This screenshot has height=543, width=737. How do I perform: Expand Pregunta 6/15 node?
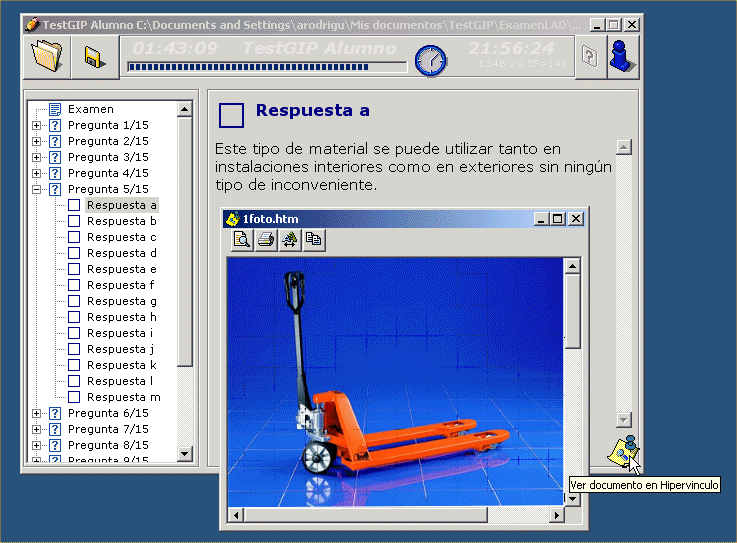point(36,413)
